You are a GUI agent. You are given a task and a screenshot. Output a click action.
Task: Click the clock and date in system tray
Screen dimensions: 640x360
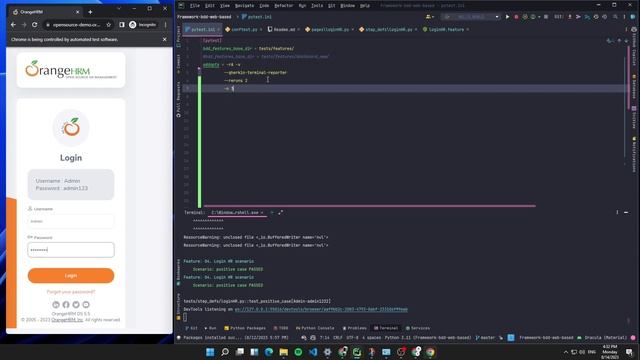[x=610, y=352]
